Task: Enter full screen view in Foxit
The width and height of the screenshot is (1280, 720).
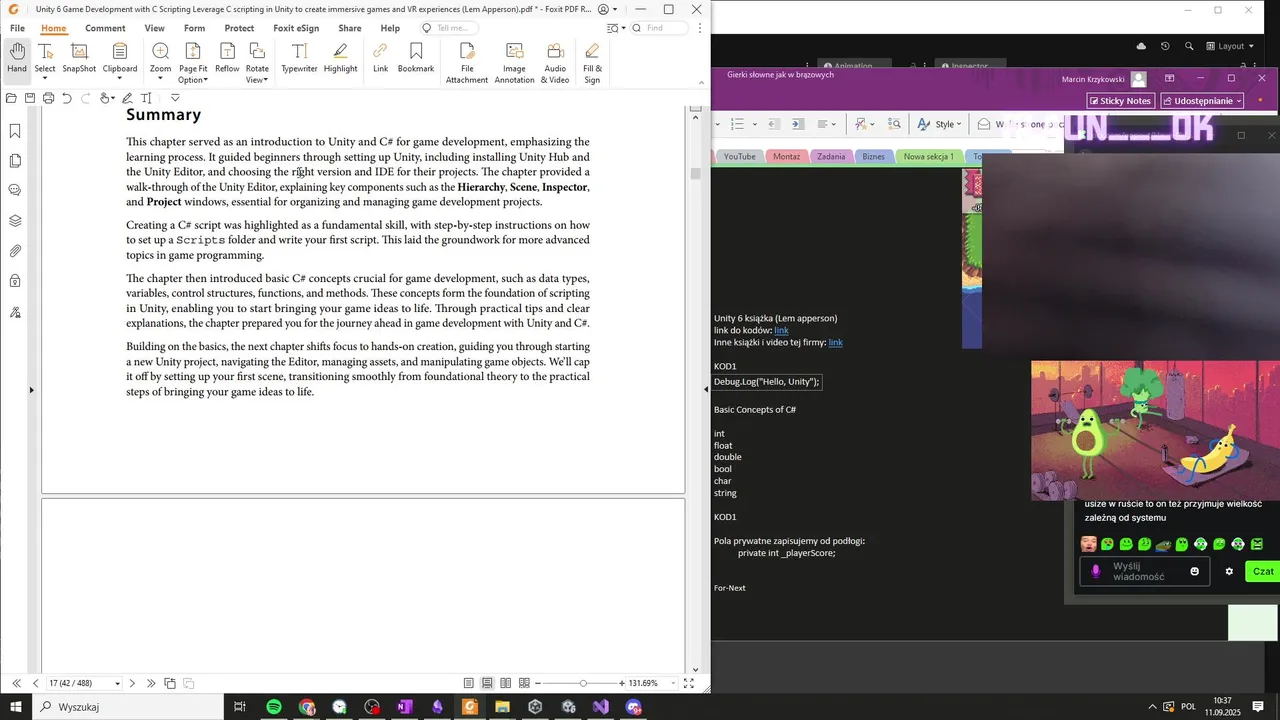Action: pyautogui.click(x=689, y=683)
